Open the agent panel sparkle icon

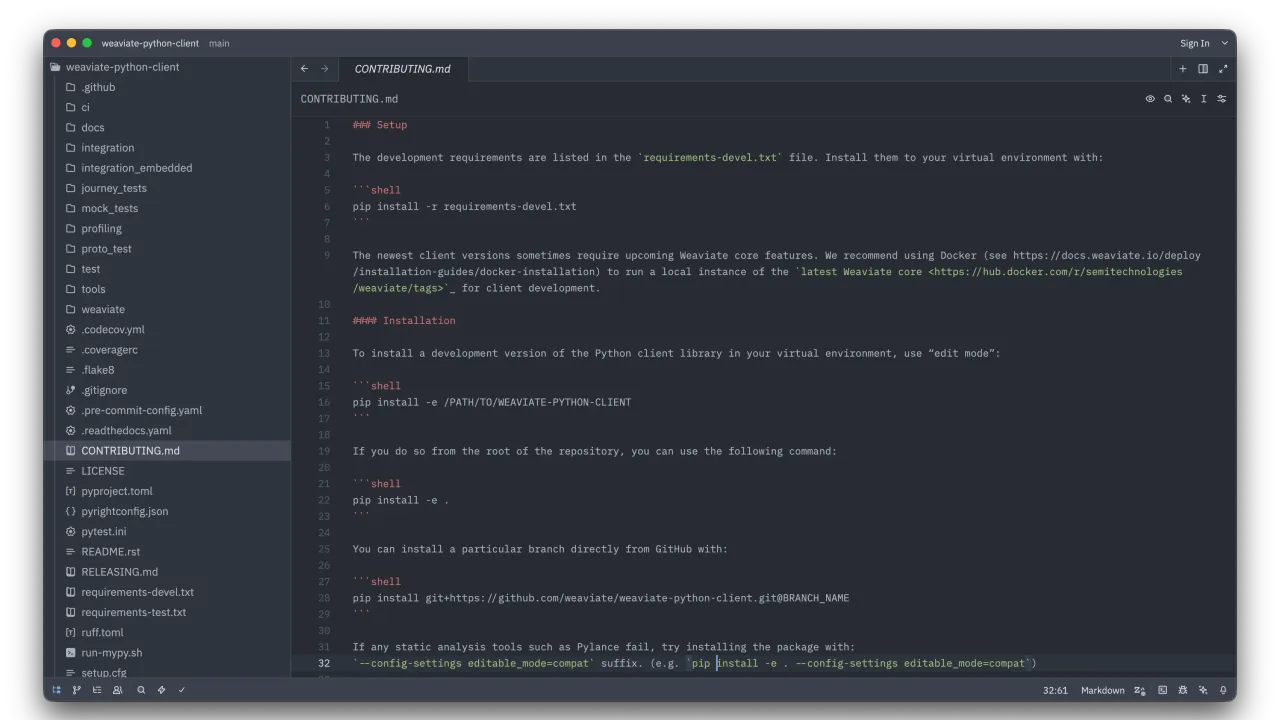[x=1203, y=690]
